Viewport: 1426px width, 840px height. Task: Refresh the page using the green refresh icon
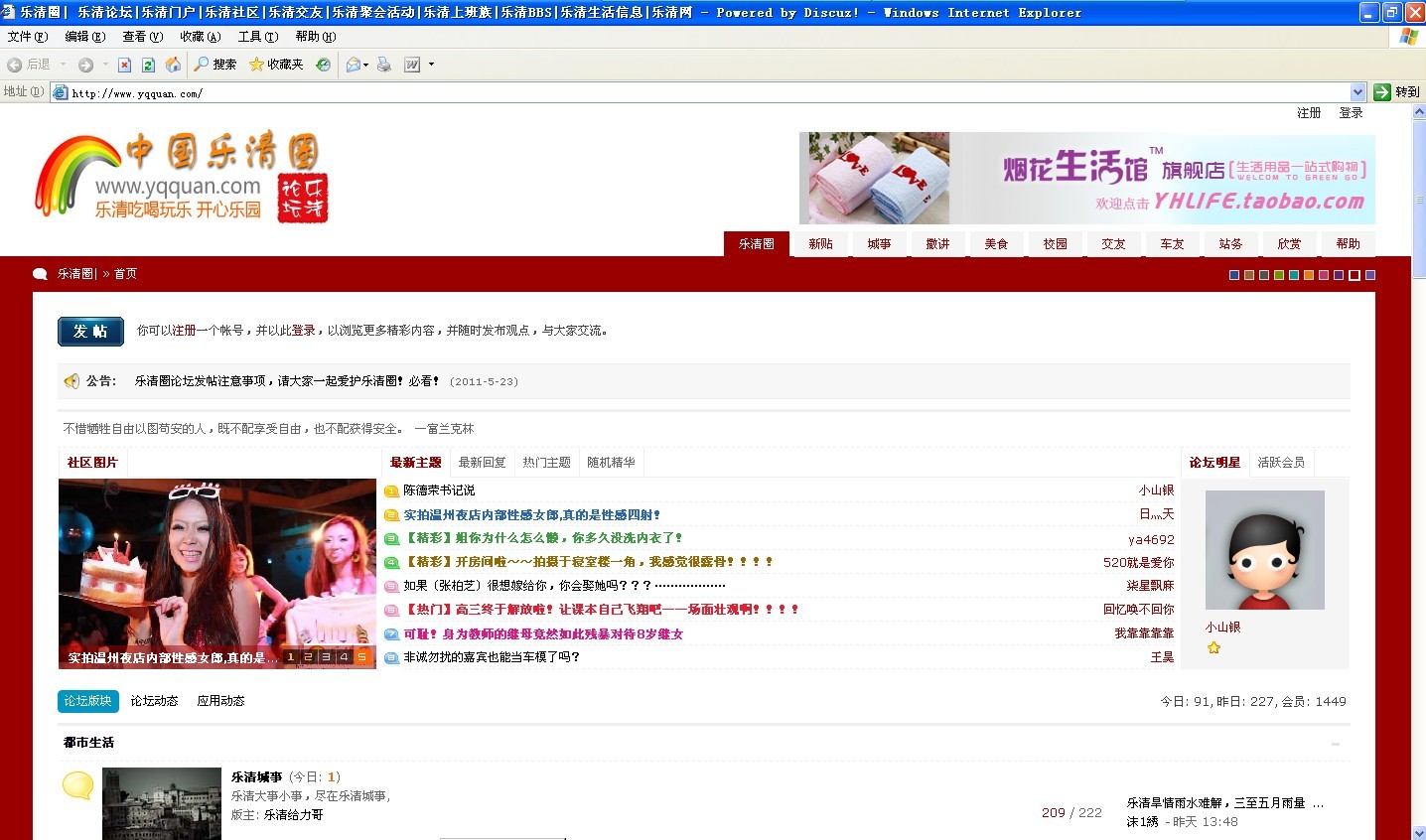pyautogui.click(x=148, y=65)
